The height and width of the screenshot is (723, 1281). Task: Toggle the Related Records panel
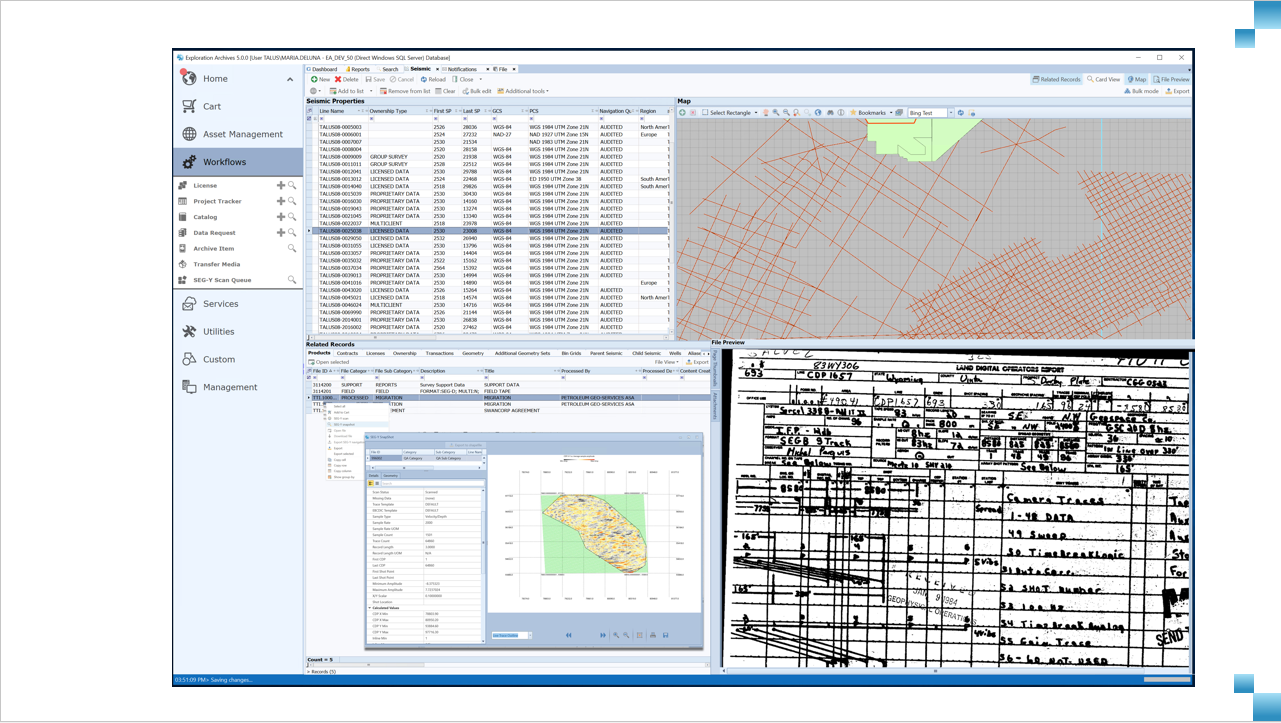pos(1056,79)
